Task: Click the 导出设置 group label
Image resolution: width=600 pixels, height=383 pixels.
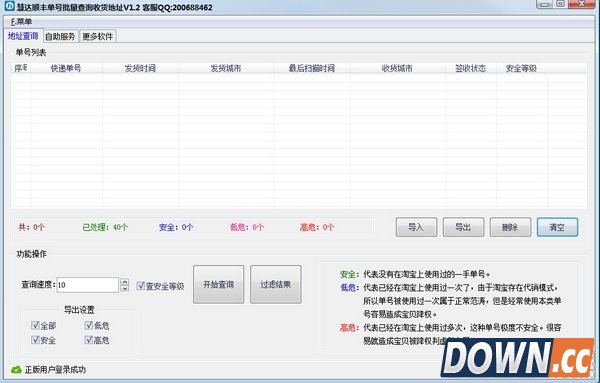Action: point(79,310)
